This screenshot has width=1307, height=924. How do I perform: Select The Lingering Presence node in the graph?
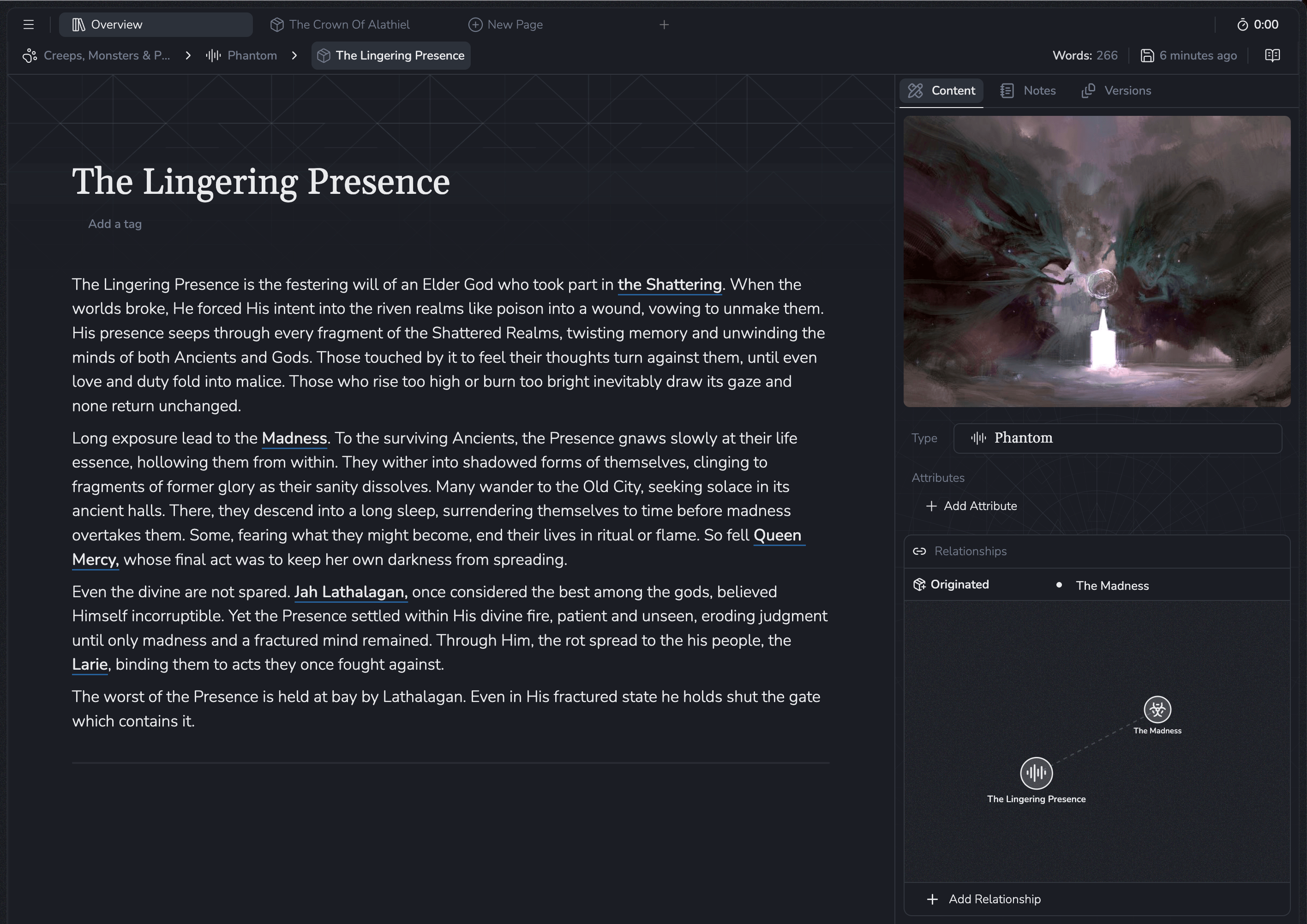coord(1036,773)
